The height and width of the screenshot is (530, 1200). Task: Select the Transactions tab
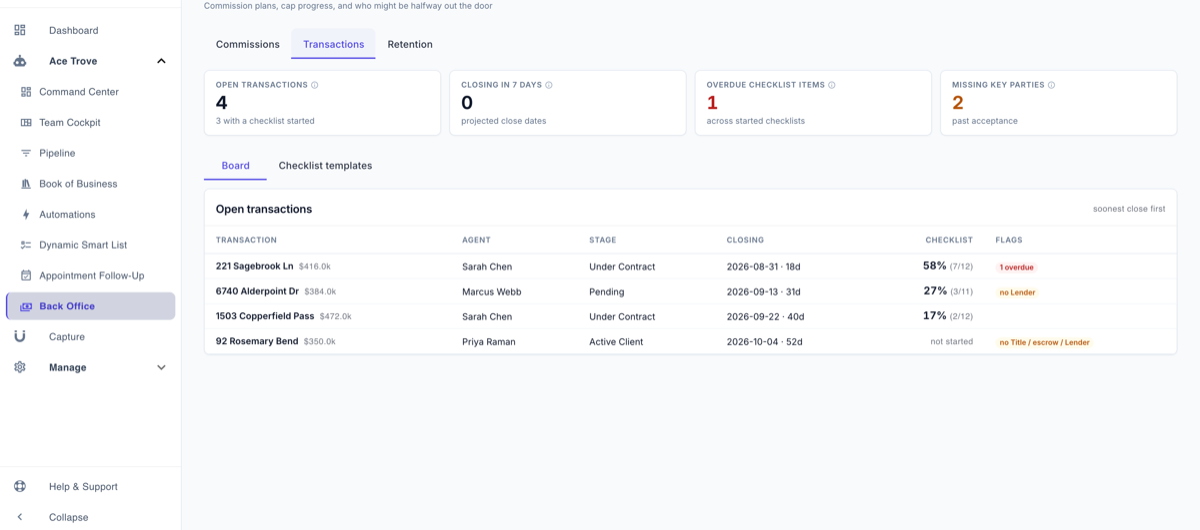(x=334, y=44)
